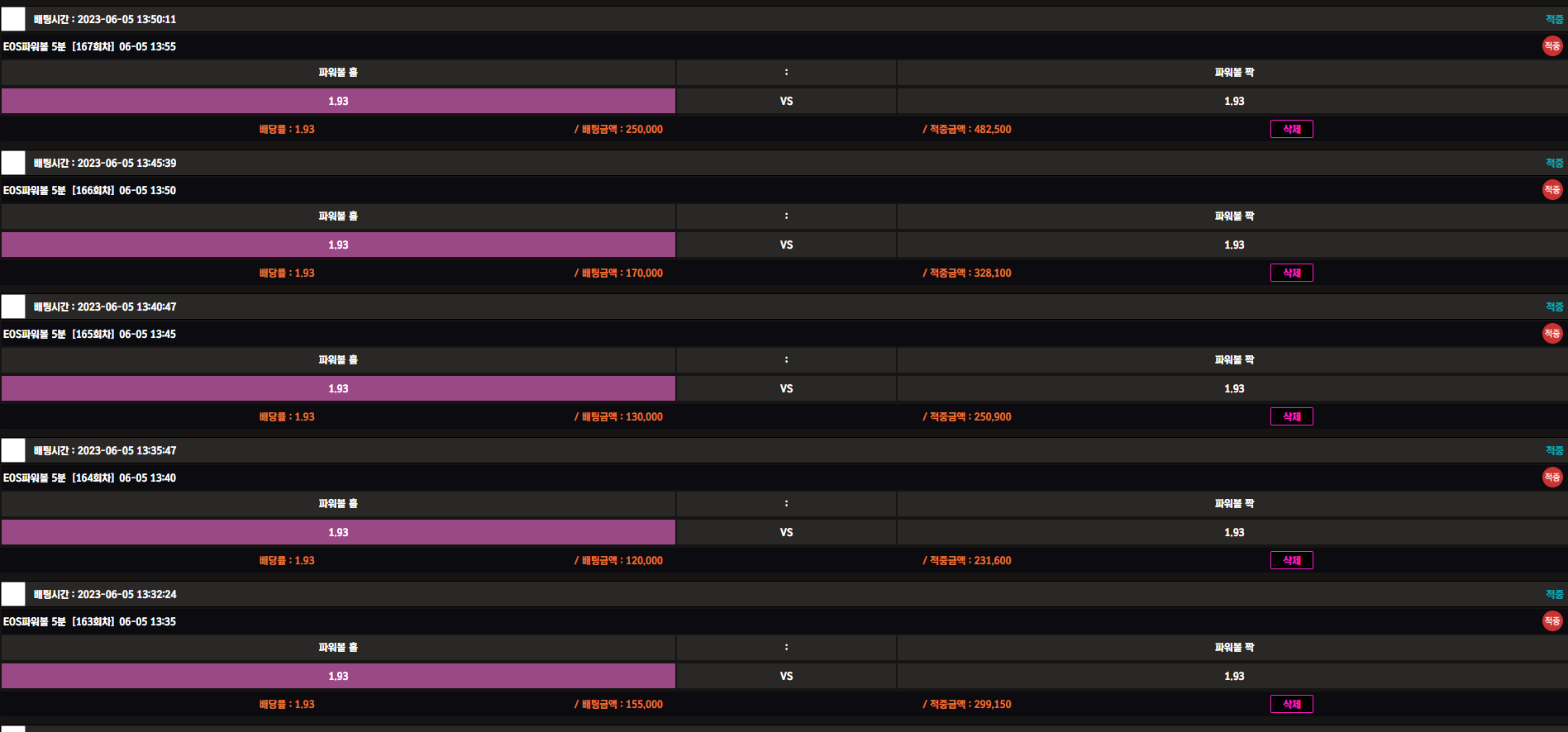Click purple 파워볼 홀 1.93 cell in round 167
This screenshot has width=1568, height=732.
pos(338,101)
